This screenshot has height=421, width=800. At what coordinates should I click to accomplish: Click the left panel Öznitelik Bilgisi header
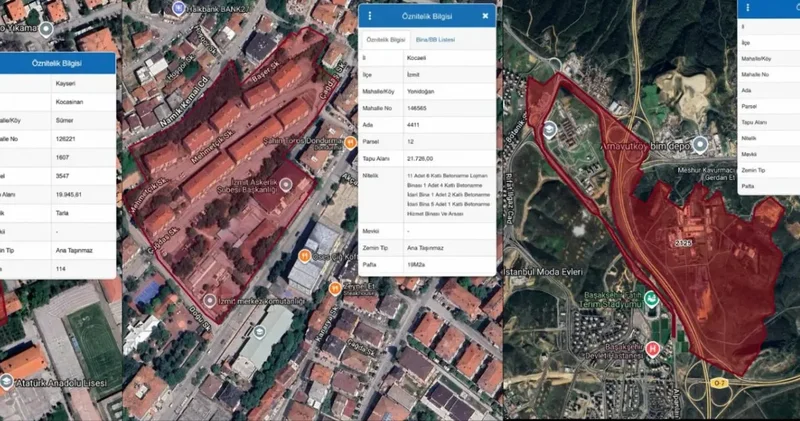coord(57,62)
